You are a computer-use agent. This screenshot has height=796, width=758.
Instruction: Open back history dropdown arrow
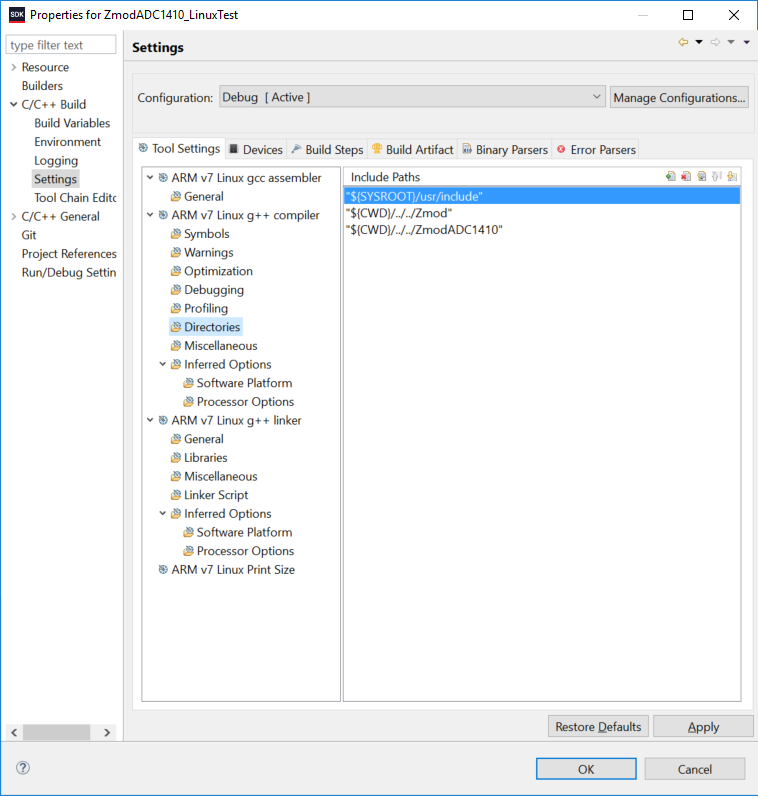699,42
